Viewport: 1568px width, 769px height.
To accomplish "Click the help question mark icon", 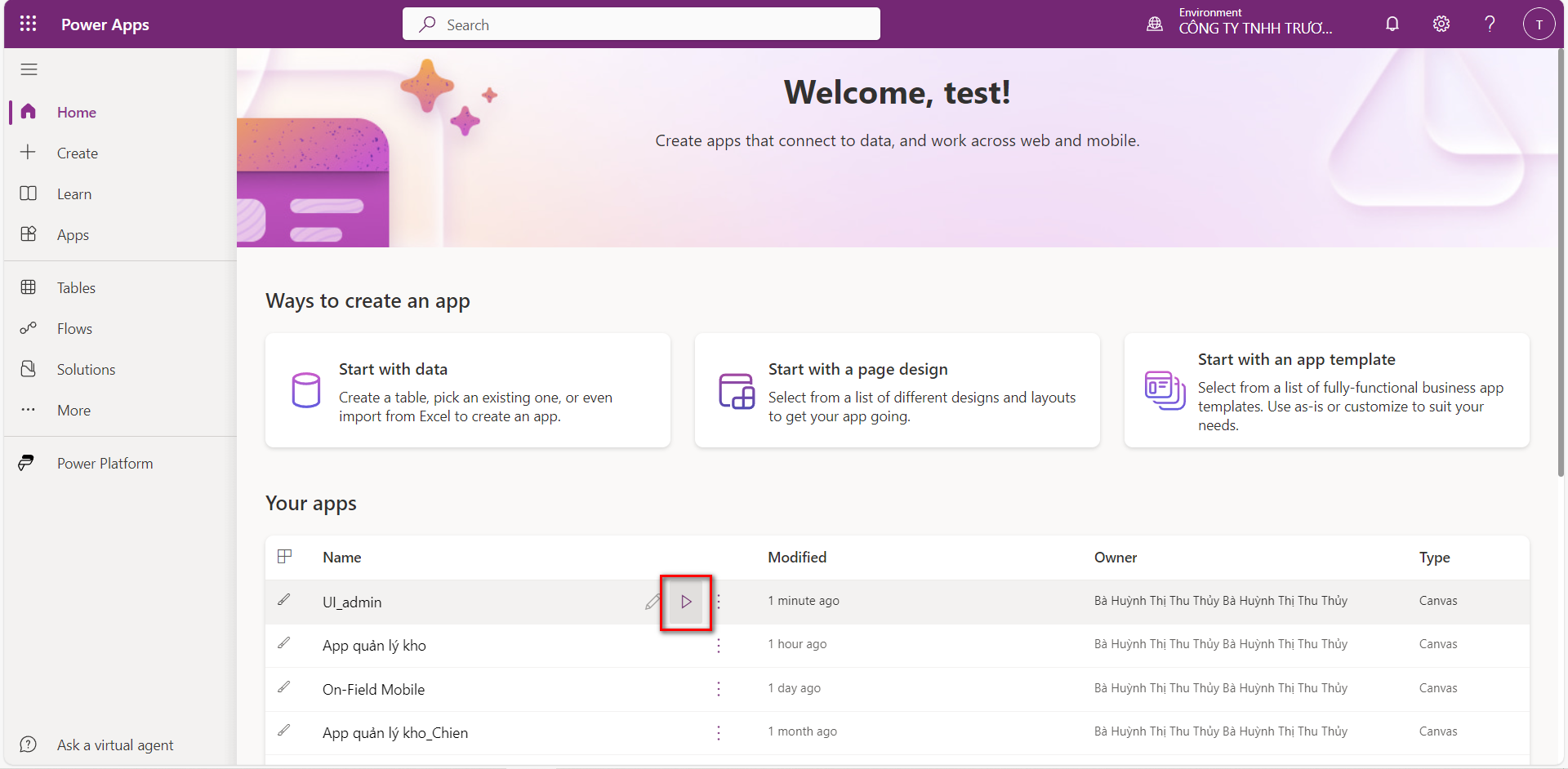I will pos(1490,24).
